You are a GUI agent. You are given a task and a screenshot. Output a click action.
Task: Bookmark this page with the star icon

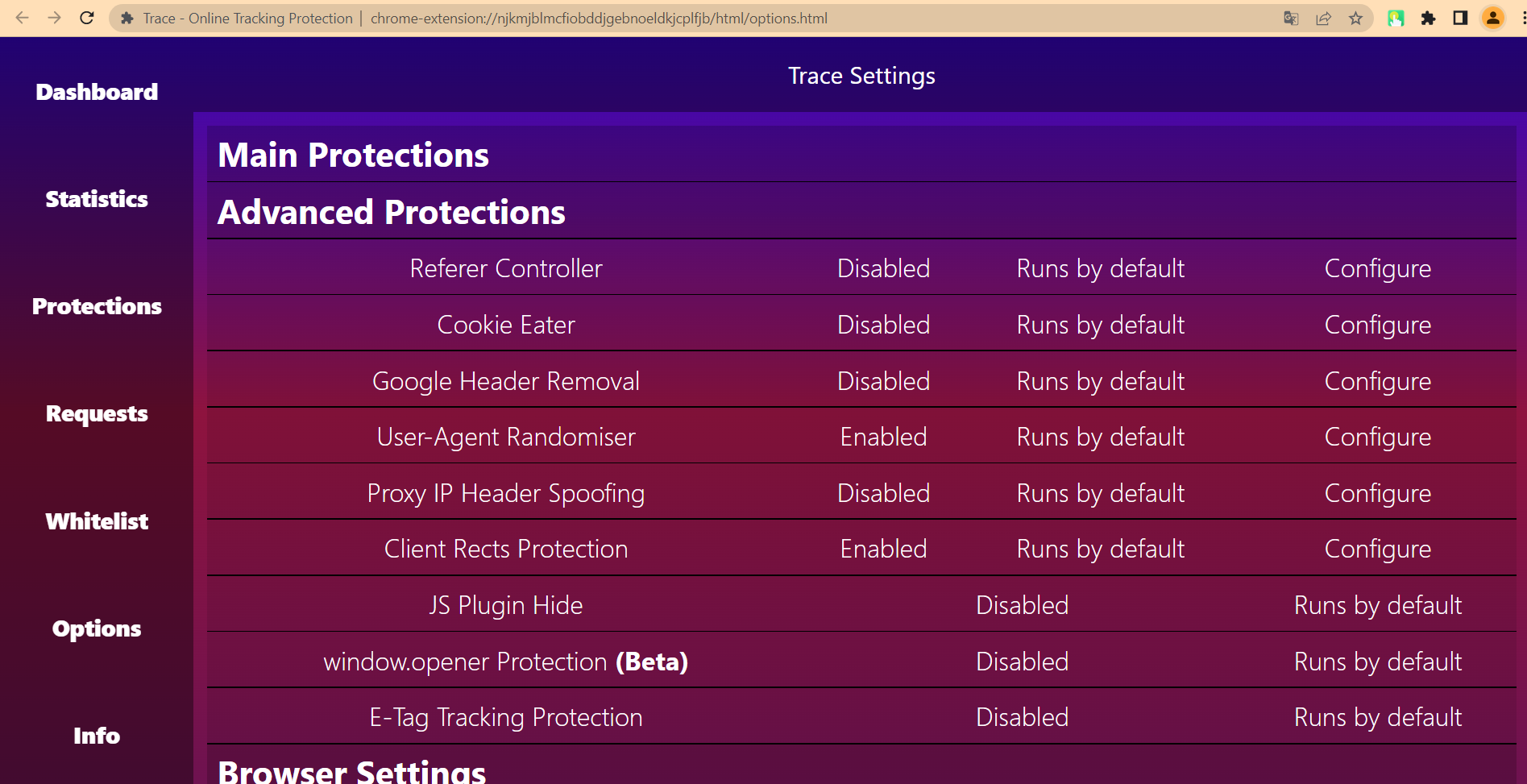tap(1355, 18)
